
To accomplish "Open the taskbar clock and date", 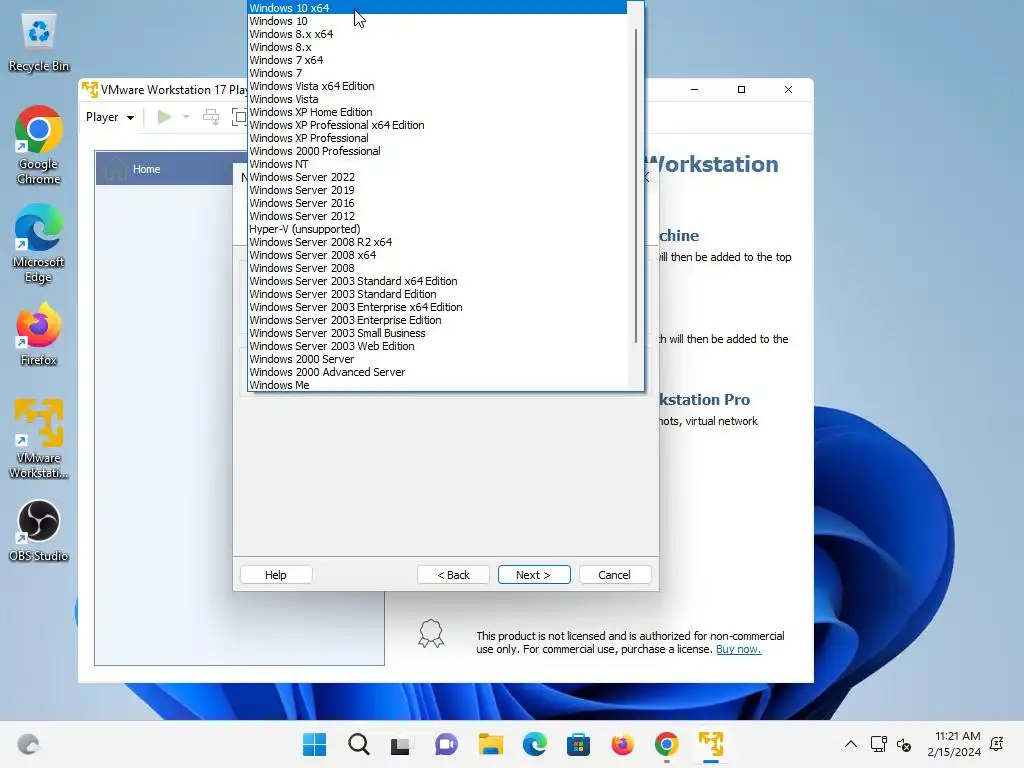I will click(x=954, y=744).
